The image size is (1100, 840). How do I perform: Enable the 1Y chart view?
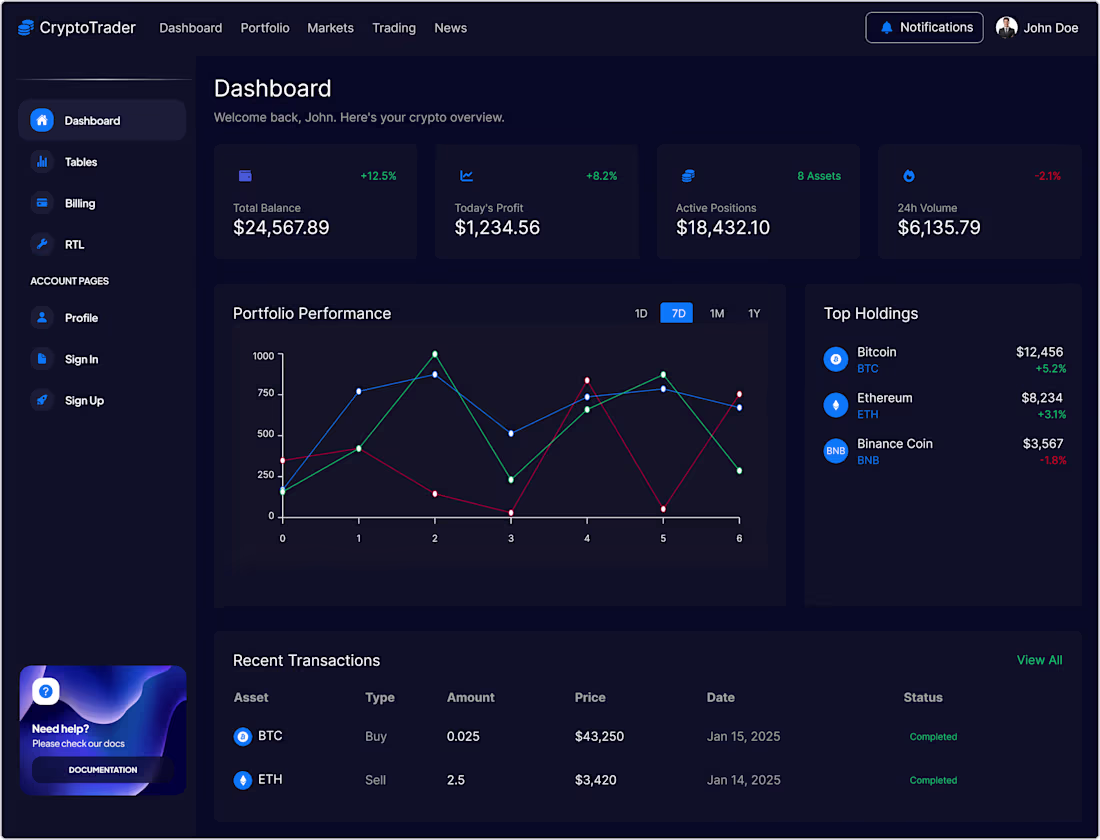click(754, 313)
